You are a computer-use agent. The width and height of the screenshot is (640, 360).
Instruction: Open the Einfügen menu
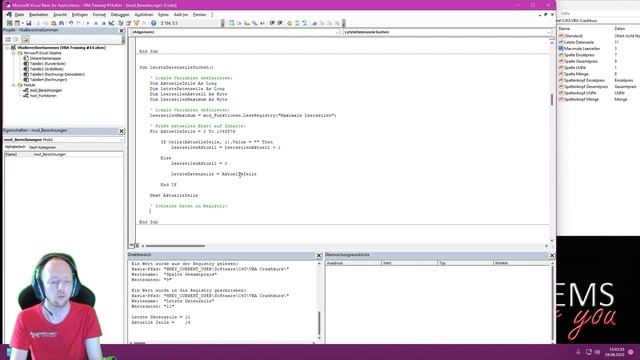click(x=80, y=15)
